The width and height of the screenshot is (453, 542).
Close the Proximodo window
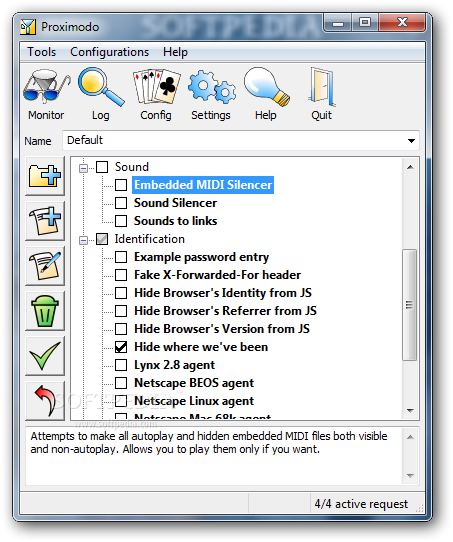tap(402, 23)
